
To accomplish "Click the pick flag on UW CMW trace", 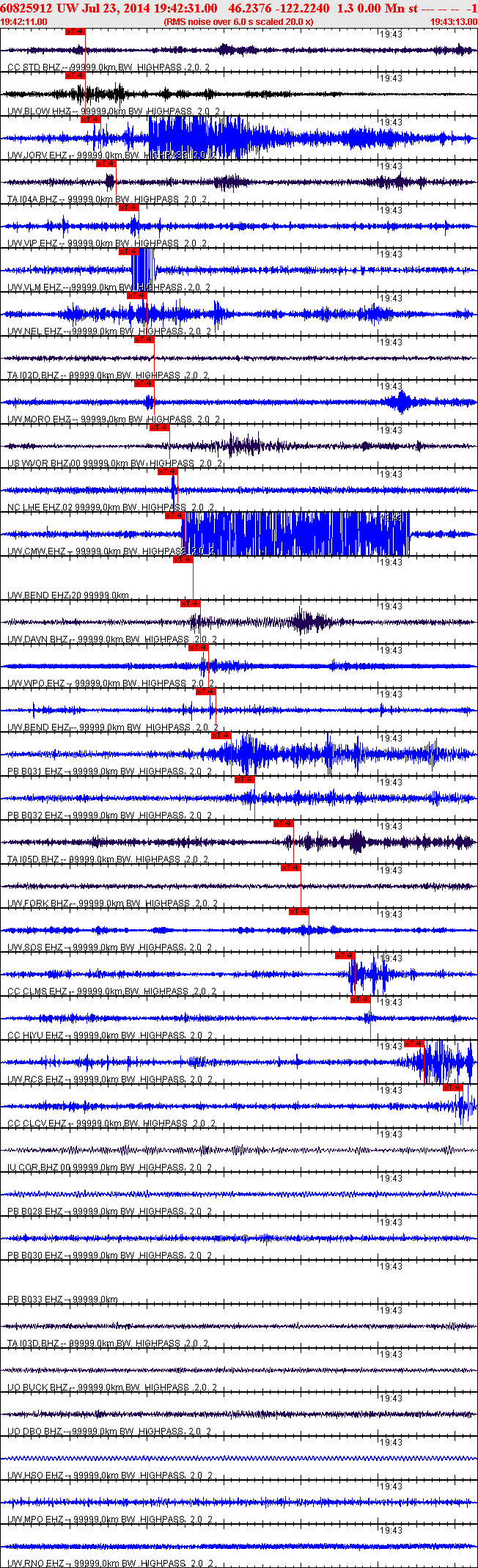I will click(175, 516).
